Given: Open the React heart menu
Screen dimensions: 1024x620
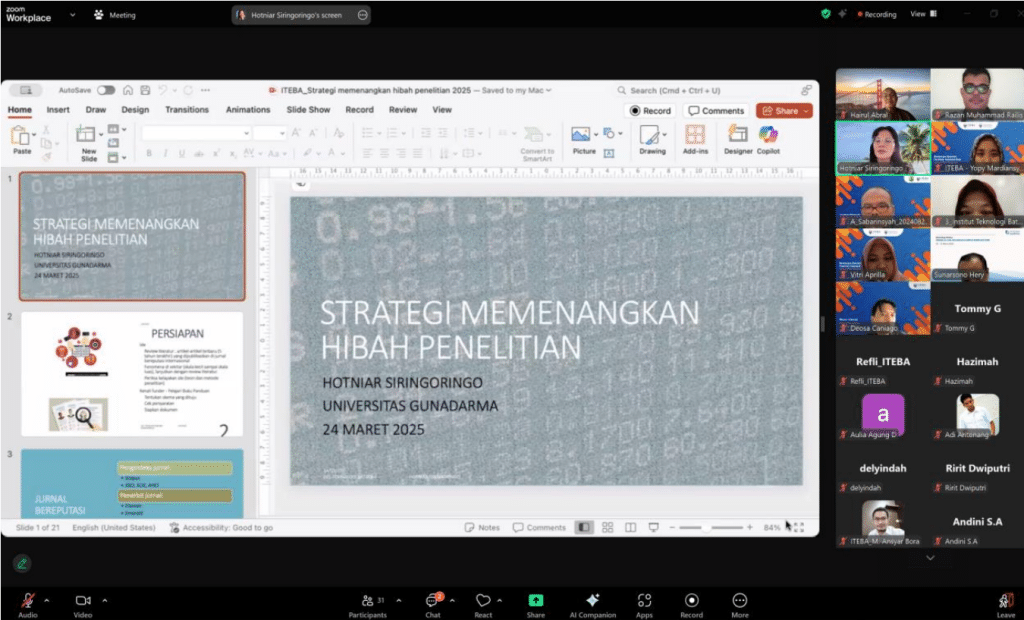Looking at the screenshot, I should [483, 605].
